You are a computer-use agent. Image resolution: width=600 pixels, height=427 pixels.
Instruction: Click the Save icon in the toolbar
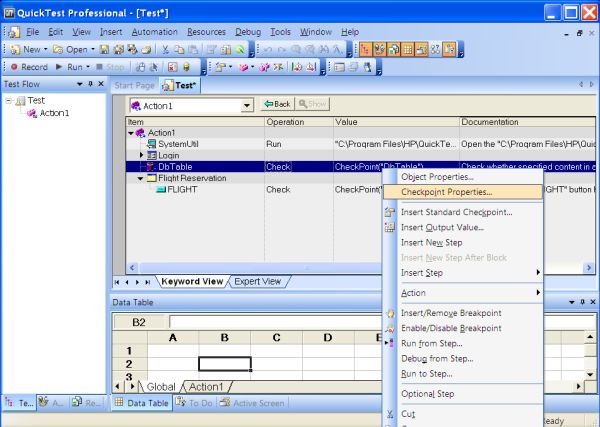104,49
